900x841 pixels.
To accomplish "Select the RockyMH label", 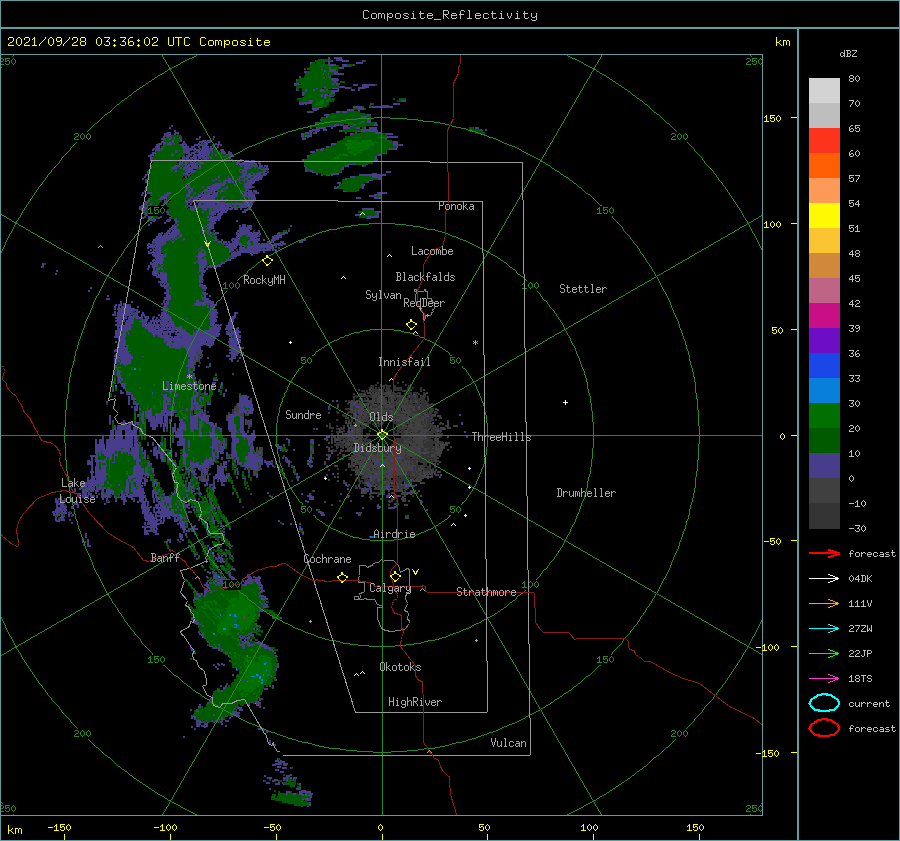I will [264, 280].
